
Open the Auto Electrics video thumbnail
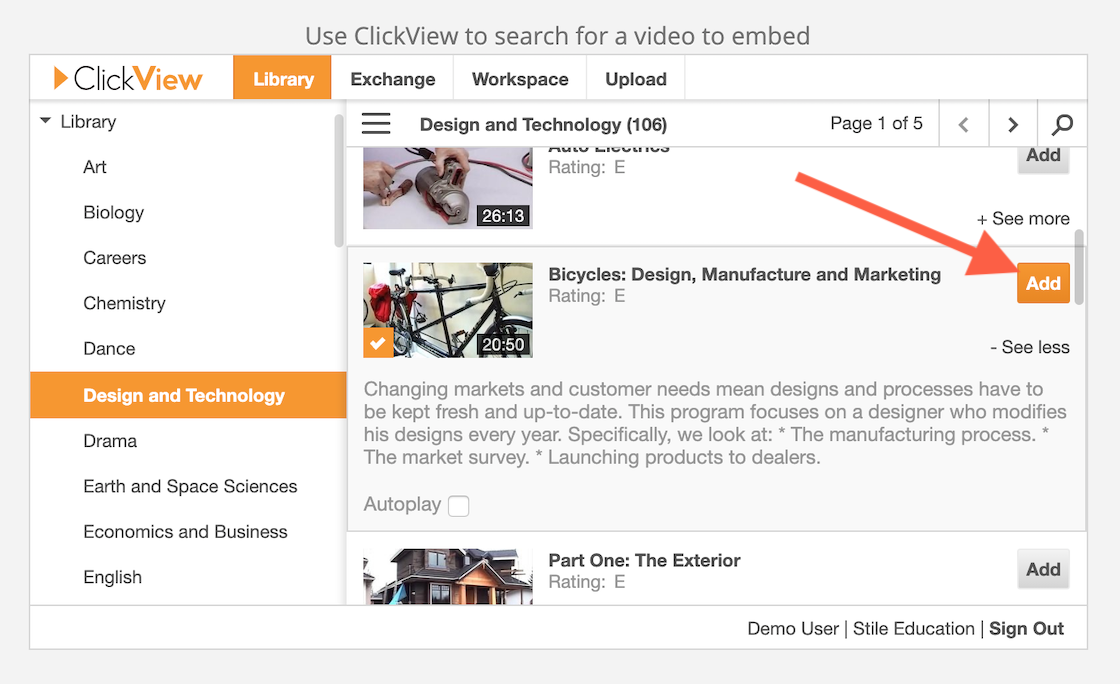pyautogui.click(x=448, y=188)
